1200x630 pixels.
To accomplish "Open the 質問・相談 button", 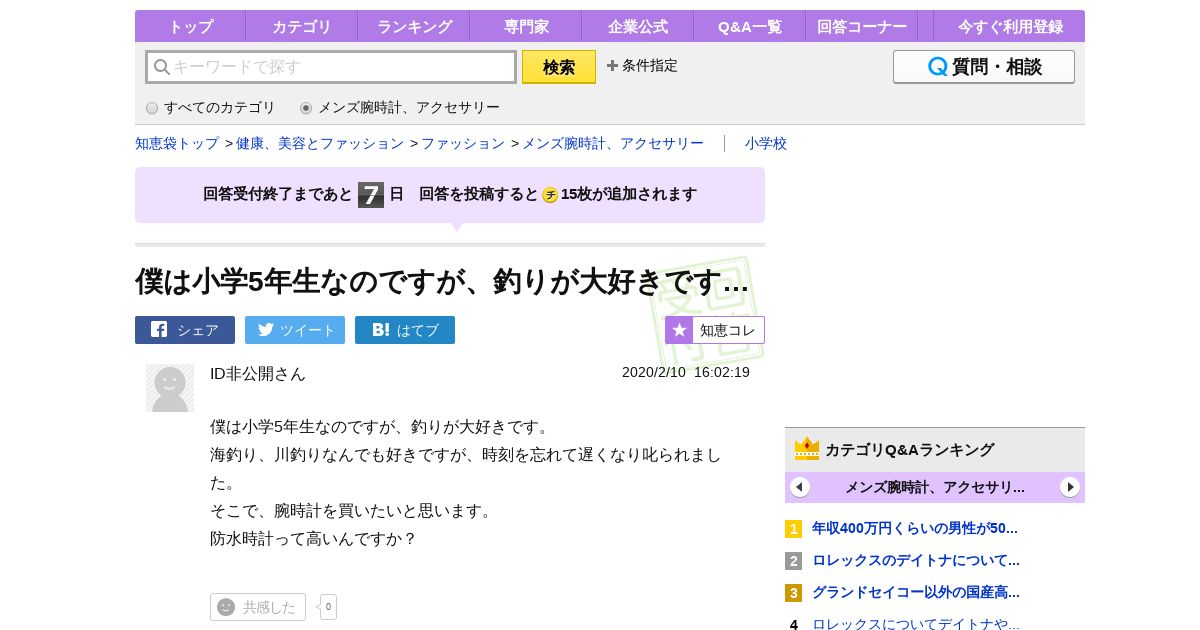I will (x=984, y=67).
